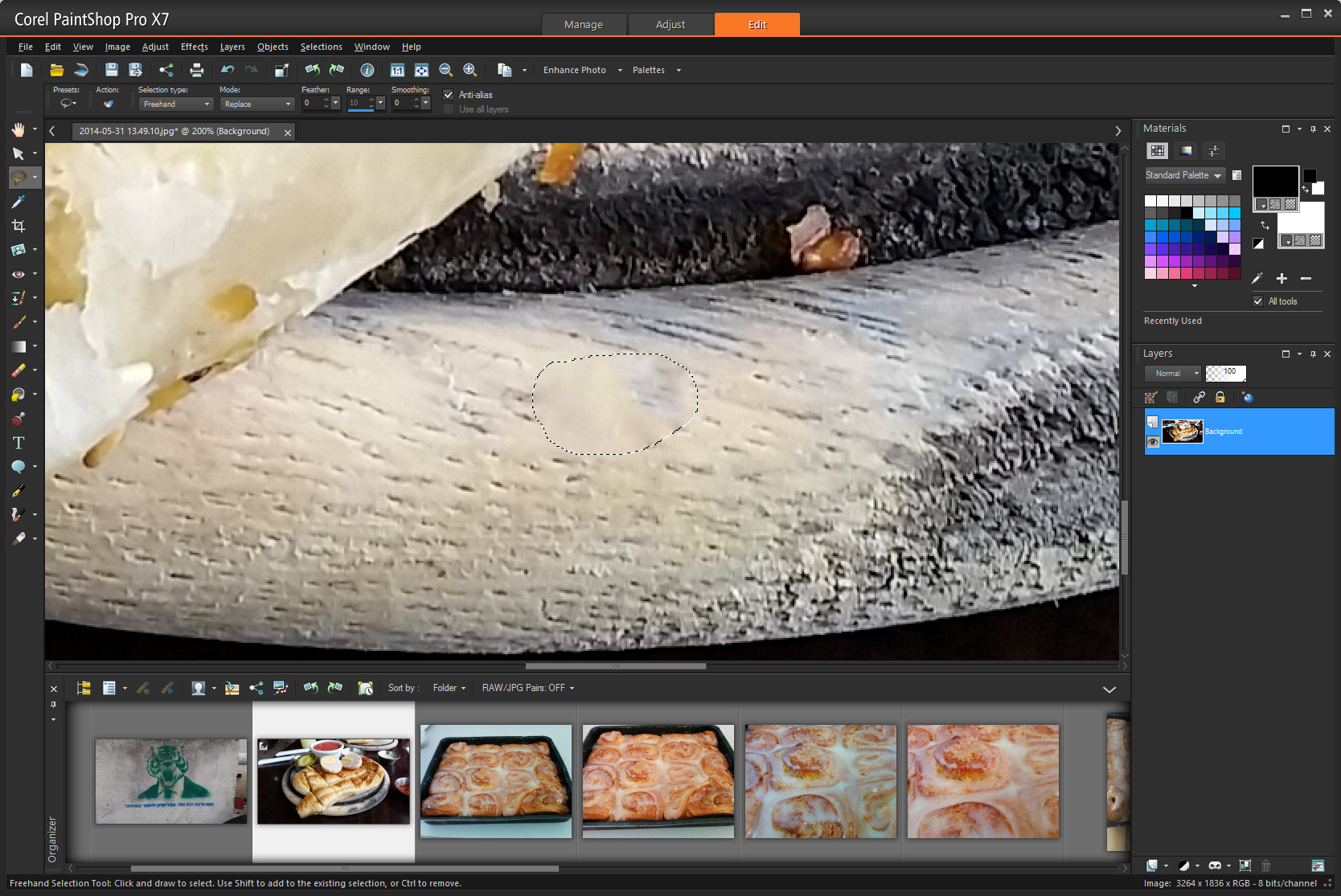1341x896 pixels.
Task: Click the Dropper tool icon
Action: click(x=18, y=202)
